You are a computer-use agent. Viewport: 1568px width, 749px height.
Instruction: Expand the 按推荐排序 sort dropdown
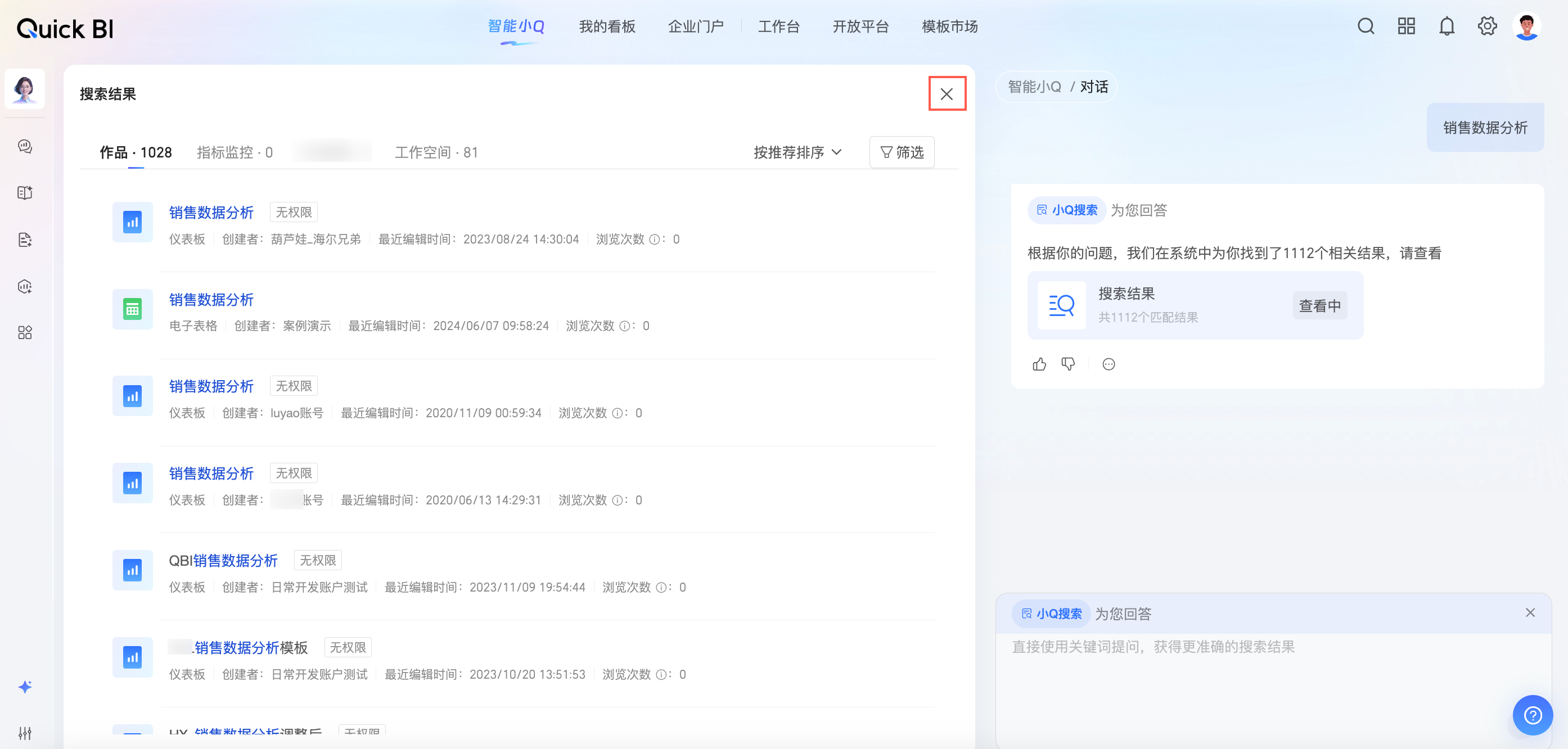pos(797,152)
